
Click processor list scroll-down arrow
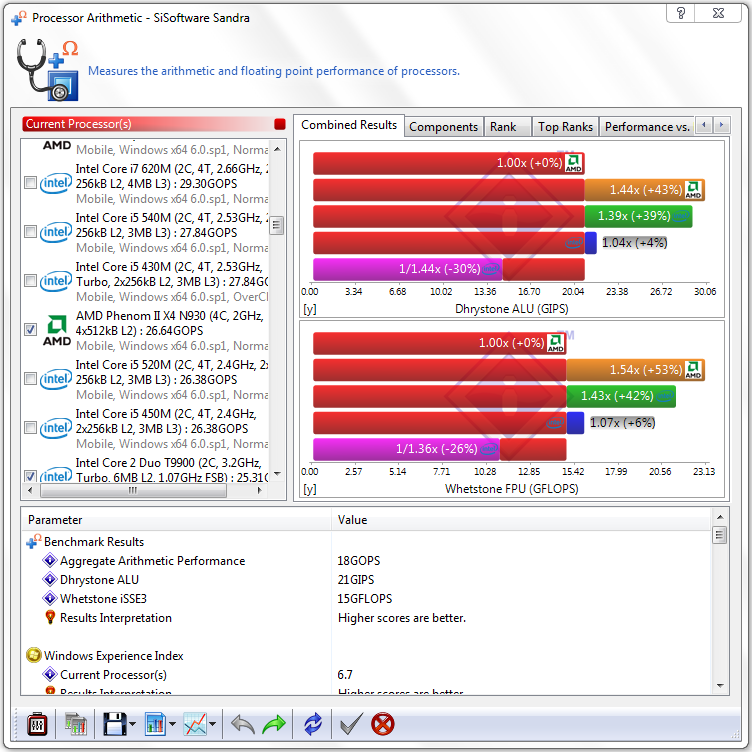point(277,474)
